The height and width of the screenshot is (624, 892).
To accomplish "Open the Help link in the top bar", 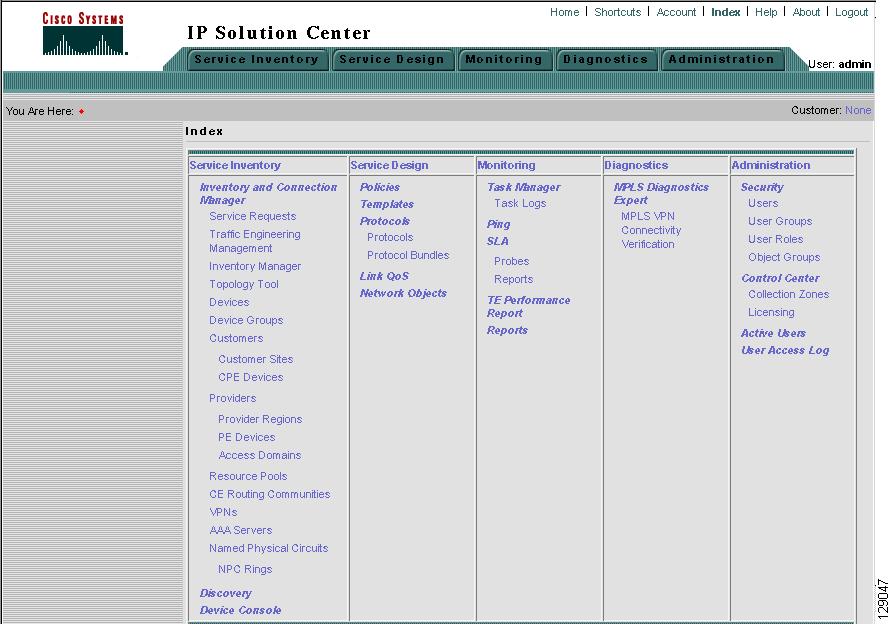I will (766, 12).
